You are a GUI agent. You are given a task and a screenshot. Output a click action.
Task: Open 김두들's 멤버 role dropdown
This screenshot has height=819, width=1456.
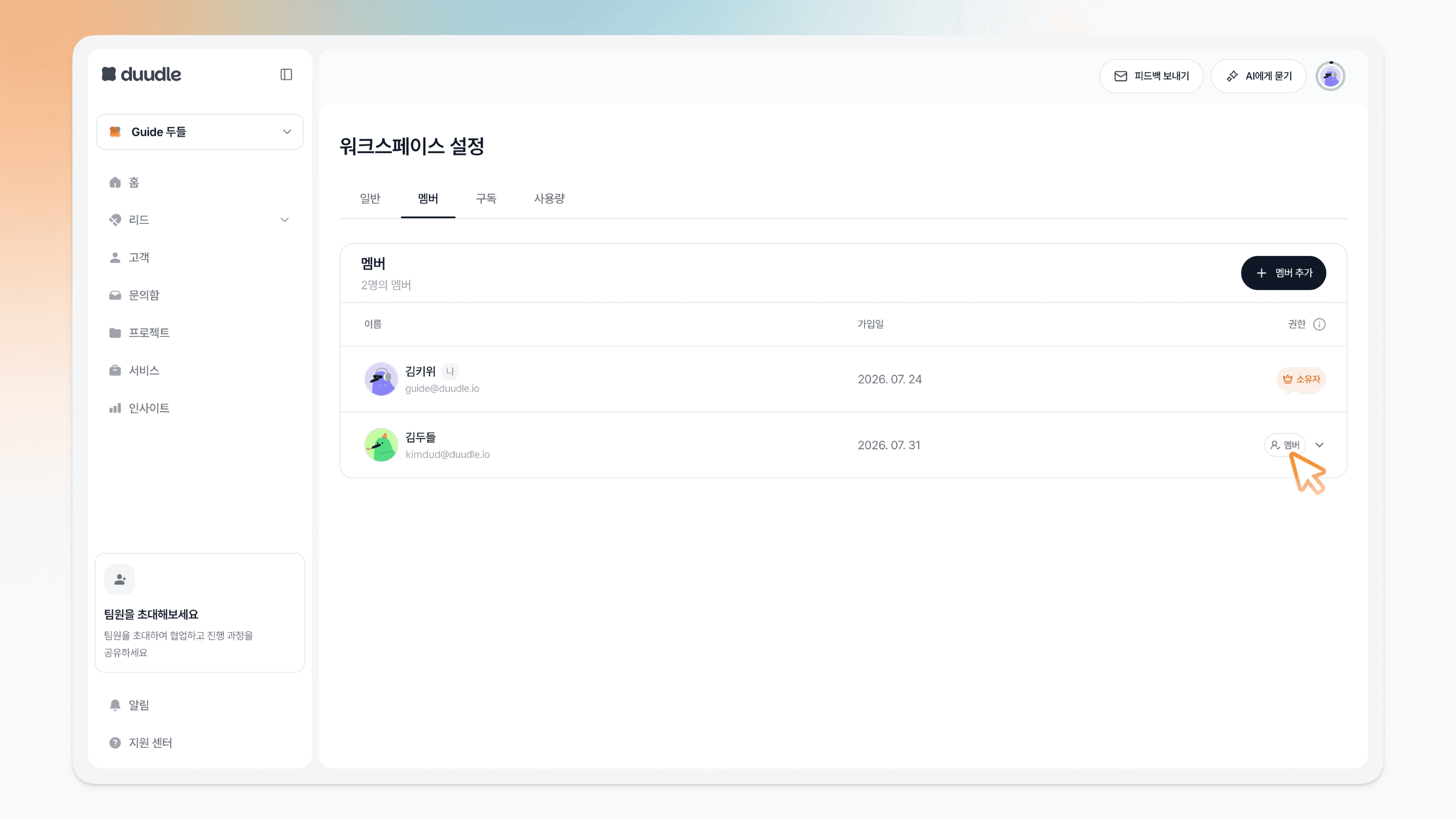tap(1285, 445)
